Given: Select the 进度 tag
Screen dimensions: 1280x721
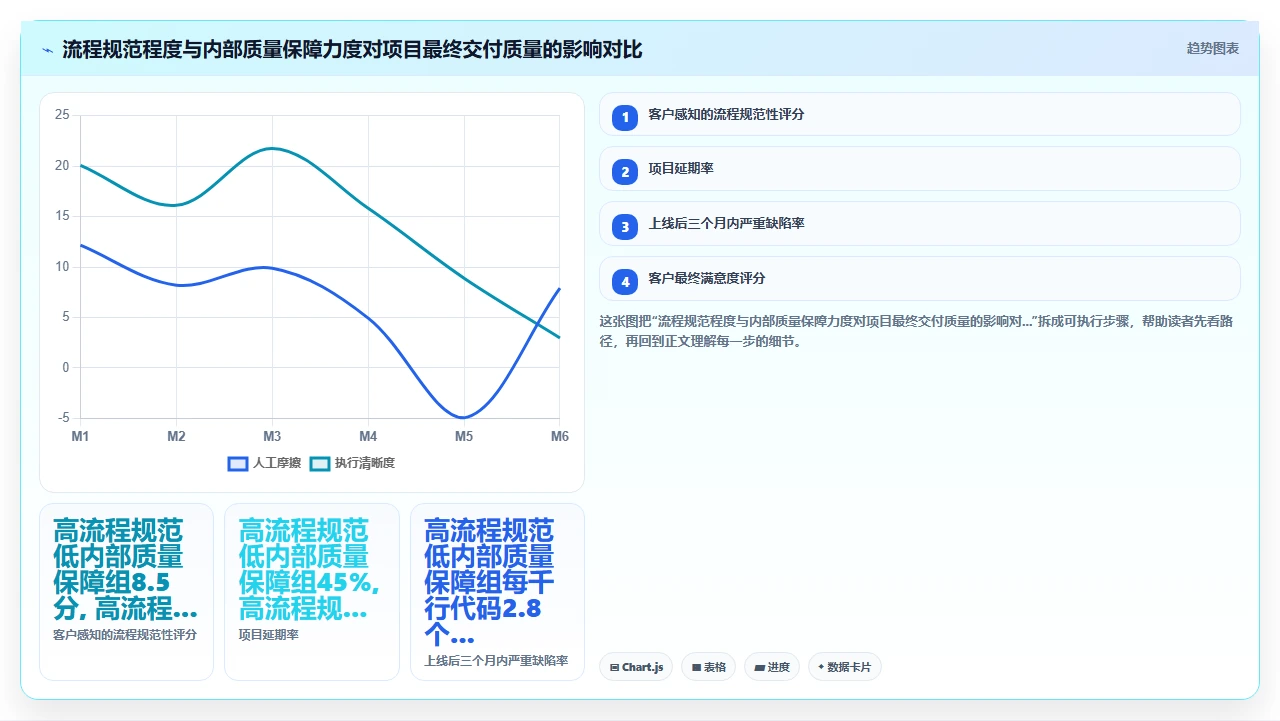Looking at the screenshot, I should [772, 667].
